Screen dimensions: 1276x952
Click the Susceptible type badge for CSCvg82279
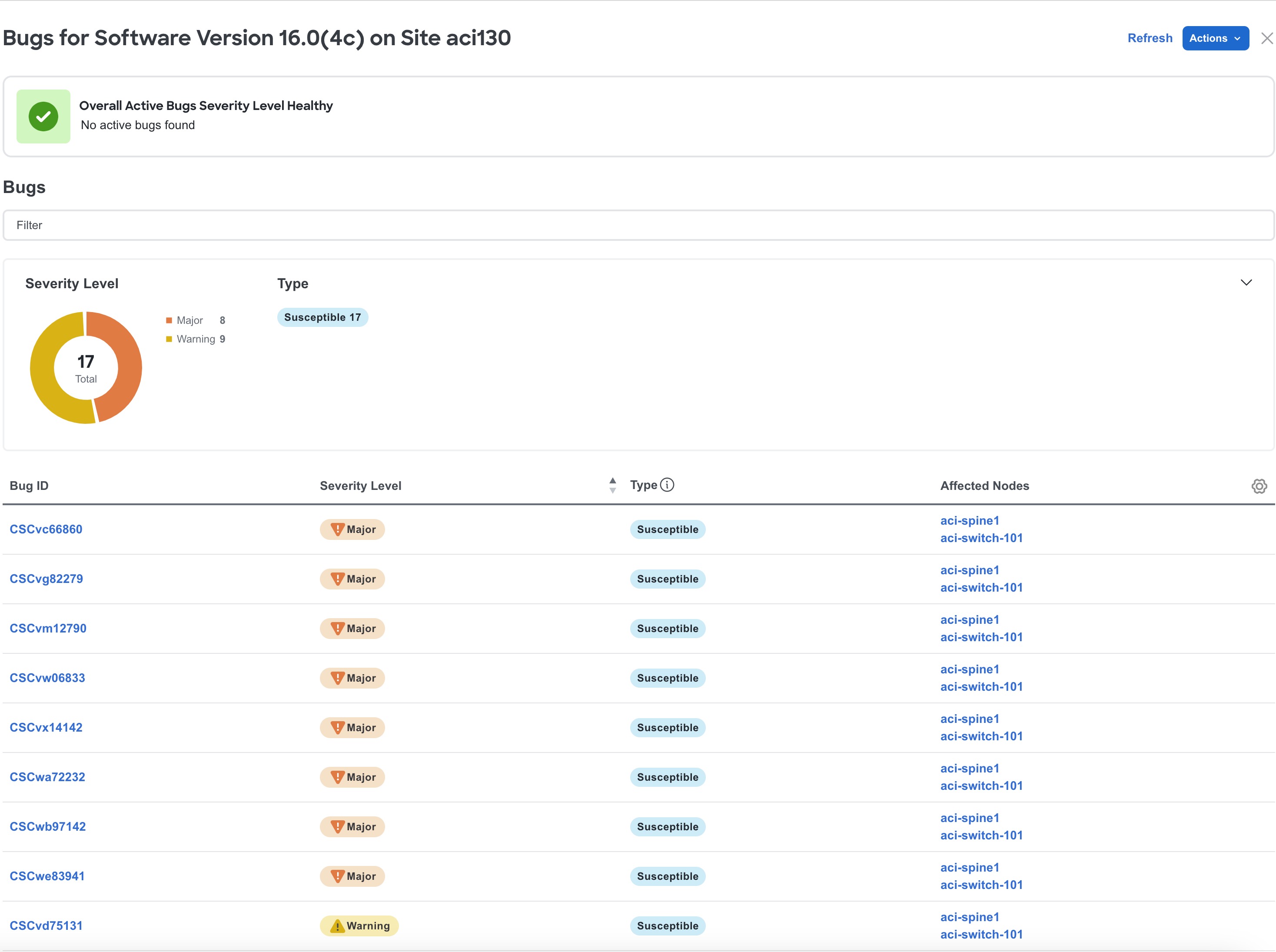[x=667, y=579]
